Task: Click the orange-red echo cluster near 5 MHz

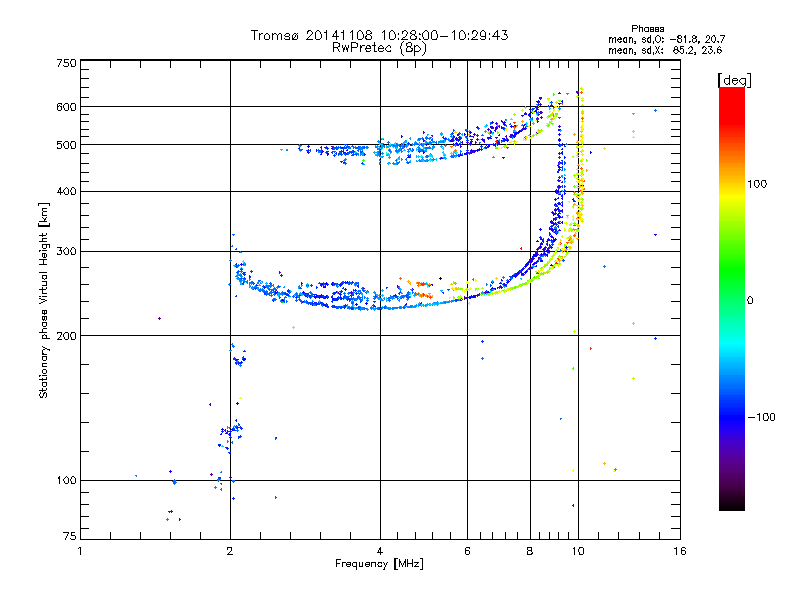Action: [x=423, y=289]
